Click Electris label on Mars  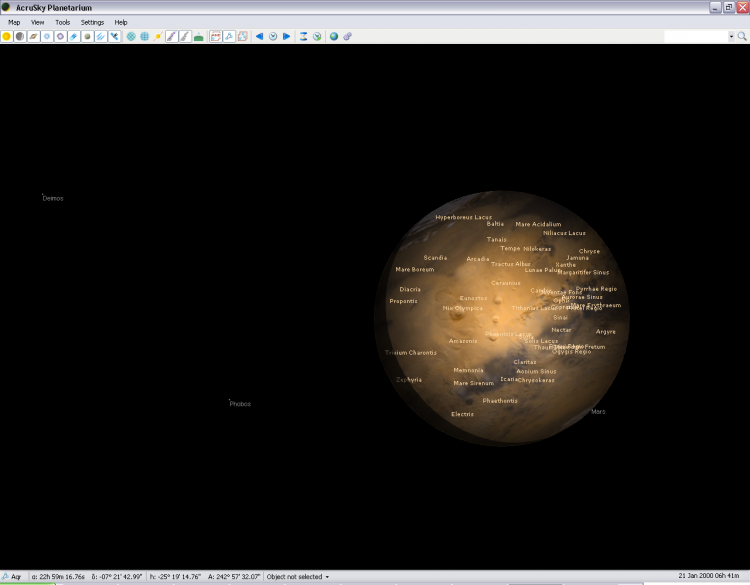463,414
